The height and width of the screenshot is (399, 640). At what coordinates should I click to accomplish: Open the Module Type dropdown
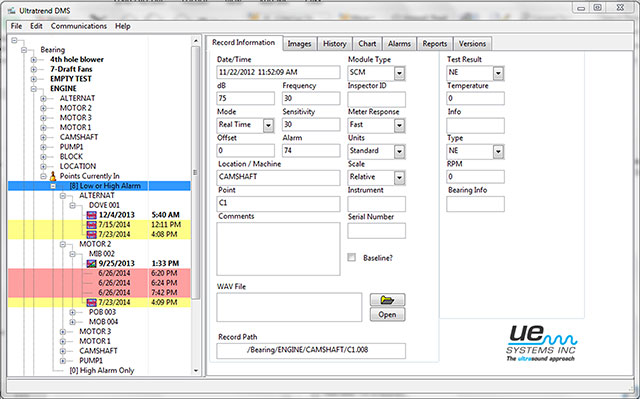[399, 73]
